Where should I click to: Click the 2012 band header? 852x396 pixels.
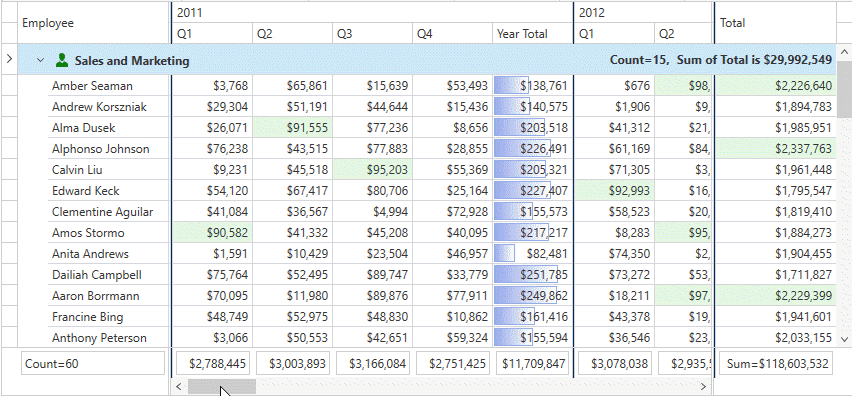coord(643,12)
